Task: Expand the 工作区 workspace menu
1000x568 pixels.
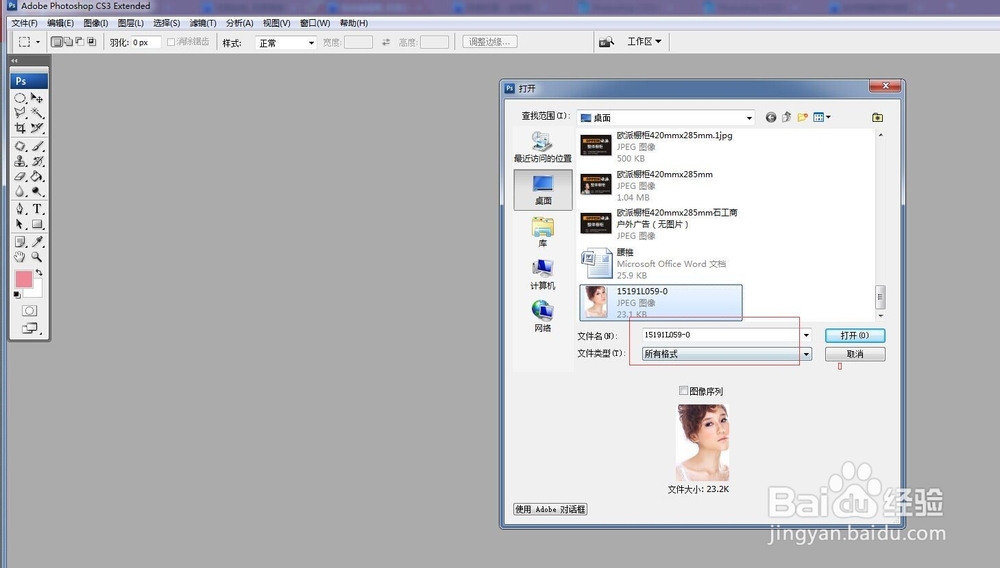Action: [644, 42]
